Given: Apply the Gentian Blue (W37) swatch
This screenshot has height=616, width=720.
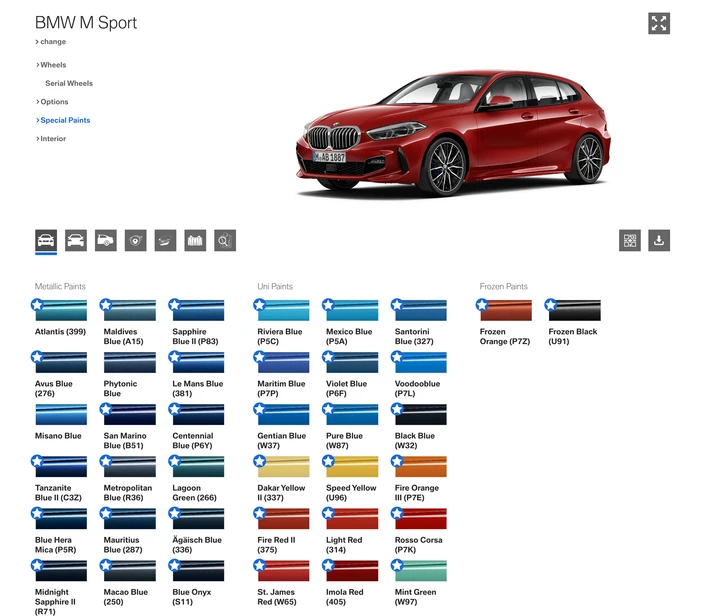Looking at the screenshot, I should 283,414.
